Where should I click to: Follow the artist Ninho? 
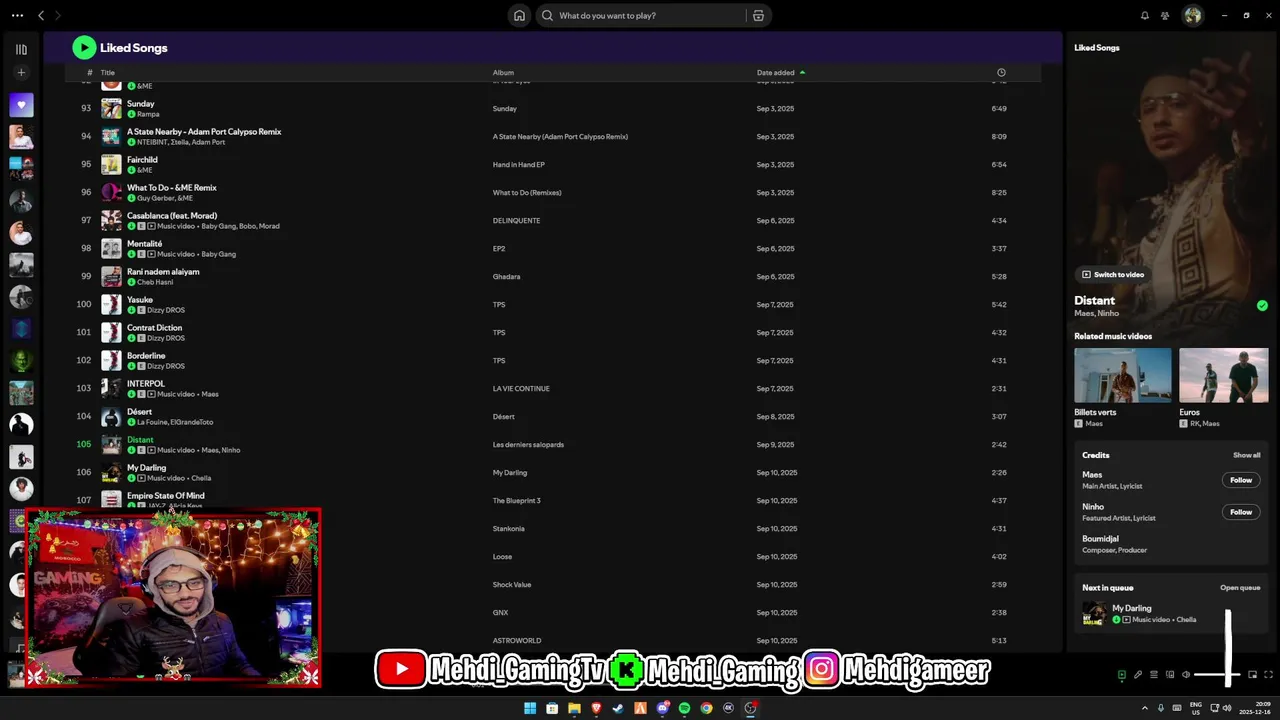pyautogui.click(x=1241, y=512)
